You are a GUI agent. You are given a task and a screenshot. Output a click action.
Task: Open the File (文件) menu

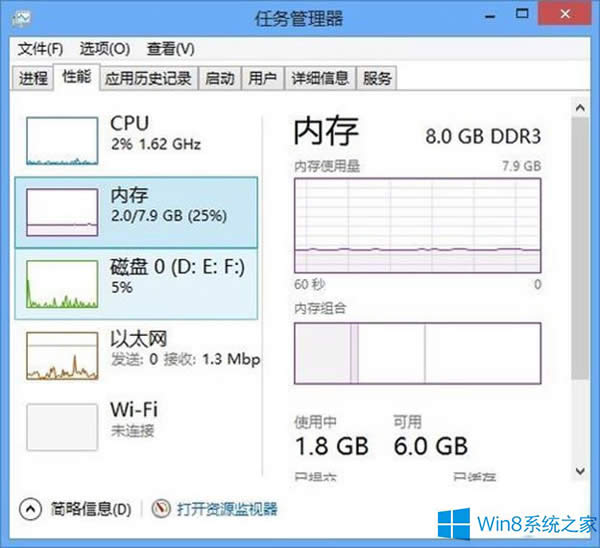point(40,48)
